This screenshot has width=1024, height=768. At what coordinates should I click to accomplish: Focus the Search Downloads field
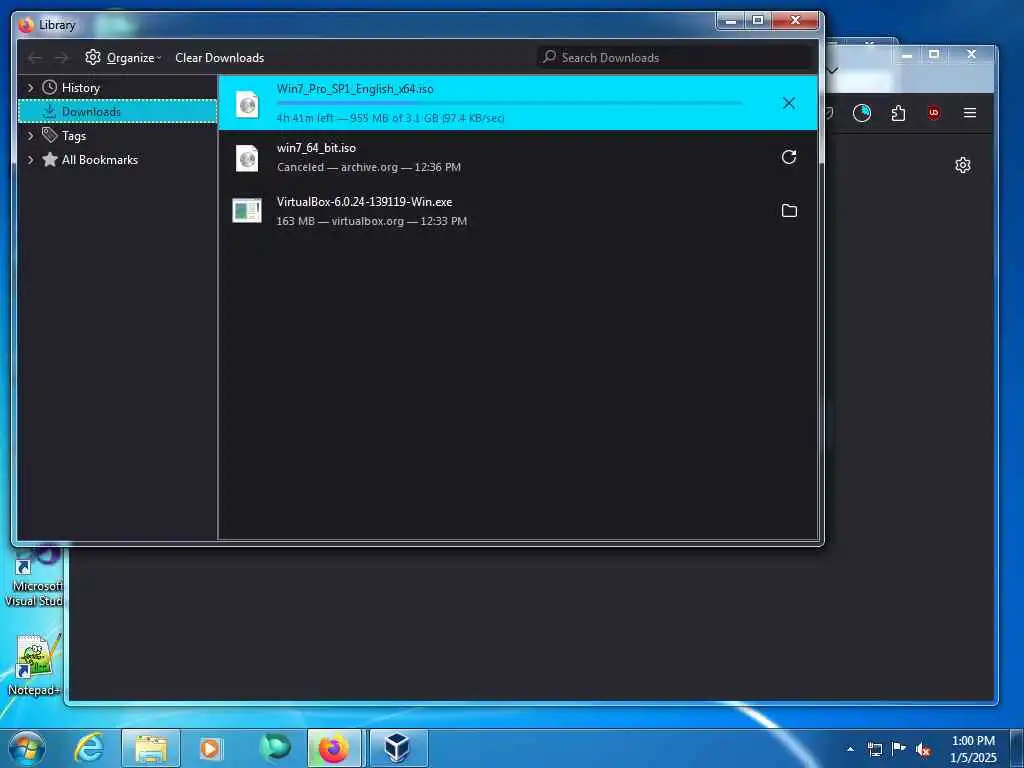click(676, 57)
